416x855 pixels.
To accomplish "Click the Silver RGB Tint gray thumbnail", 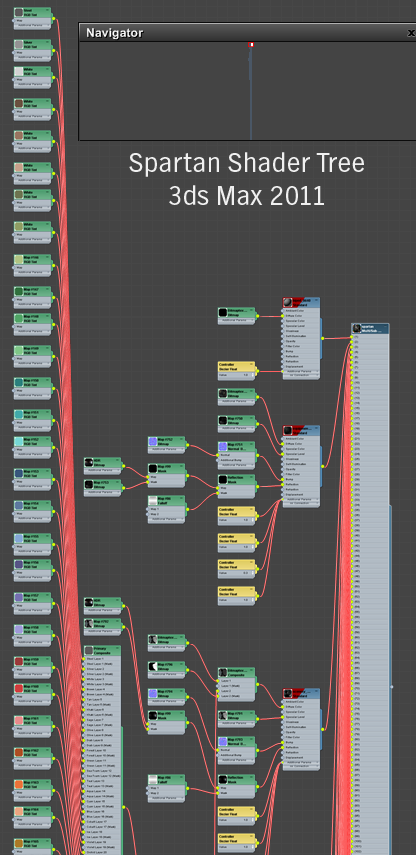I will click(x=19, y=44).
